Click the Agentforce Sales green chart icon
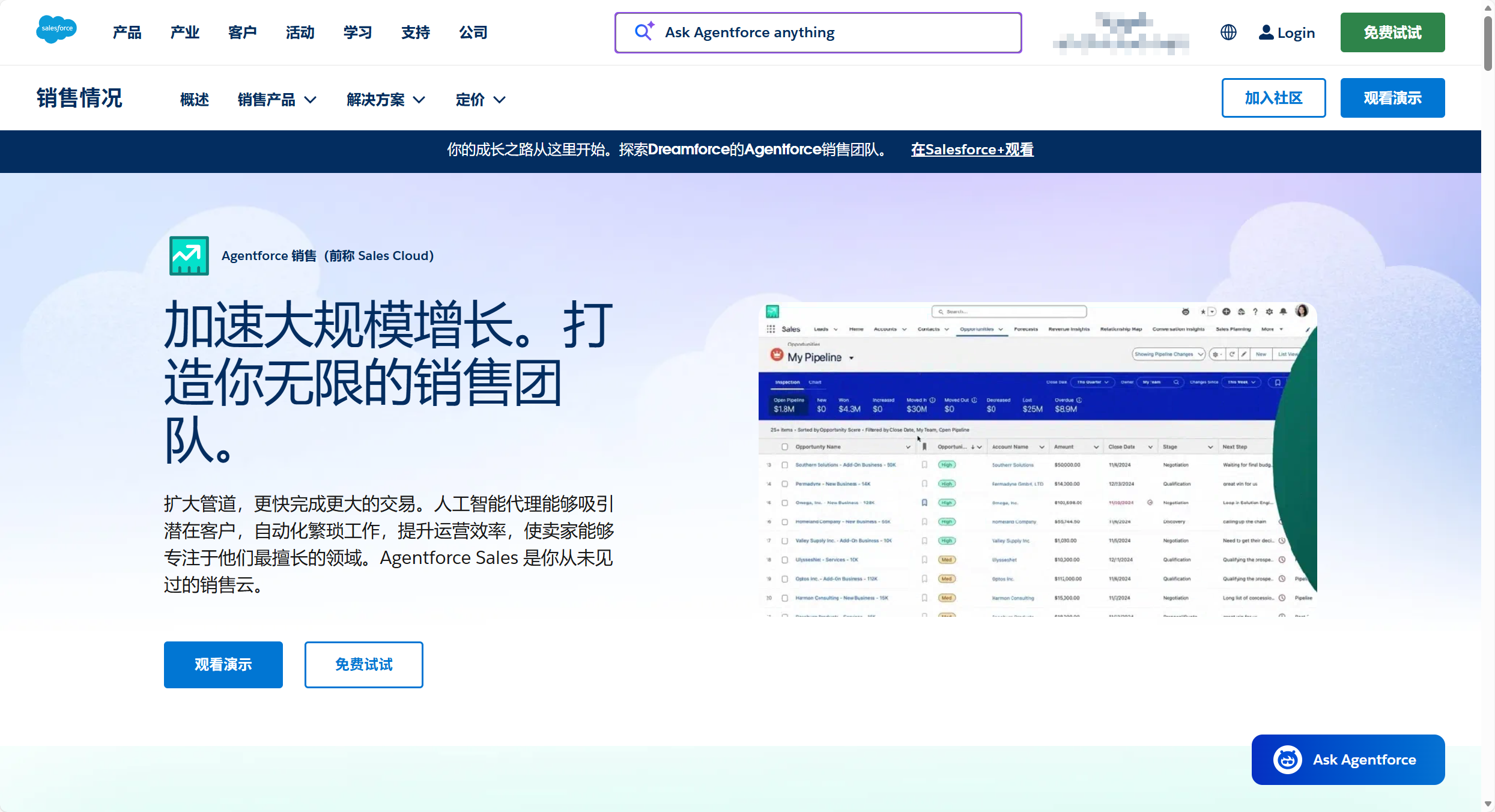Image resolution: width=1495 pixels, height=812 pixels. [x=189, y=255]
